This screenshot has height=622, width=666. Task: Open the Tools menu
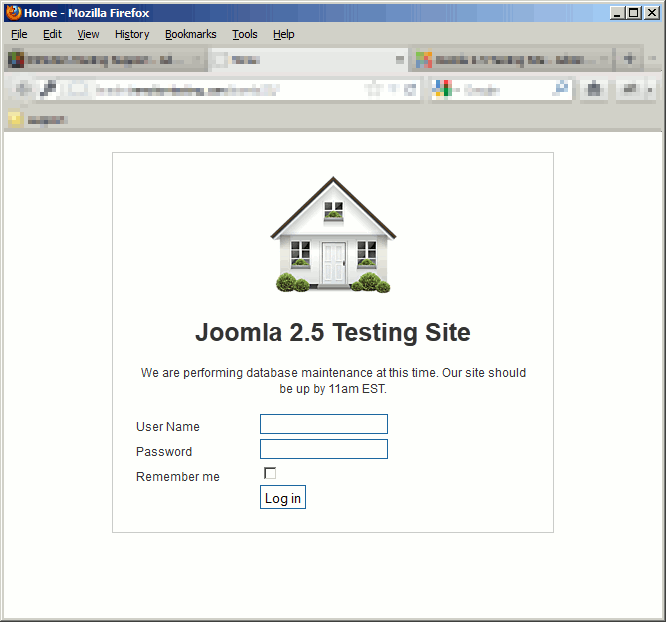[x=245, y=34]
